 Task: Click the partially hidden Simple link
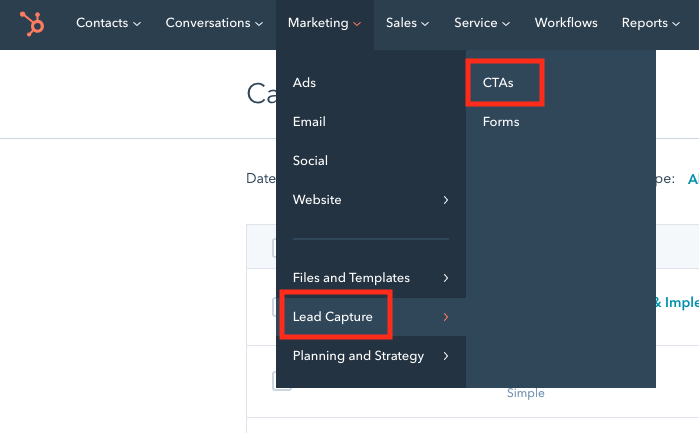click(x=526, y=393)
